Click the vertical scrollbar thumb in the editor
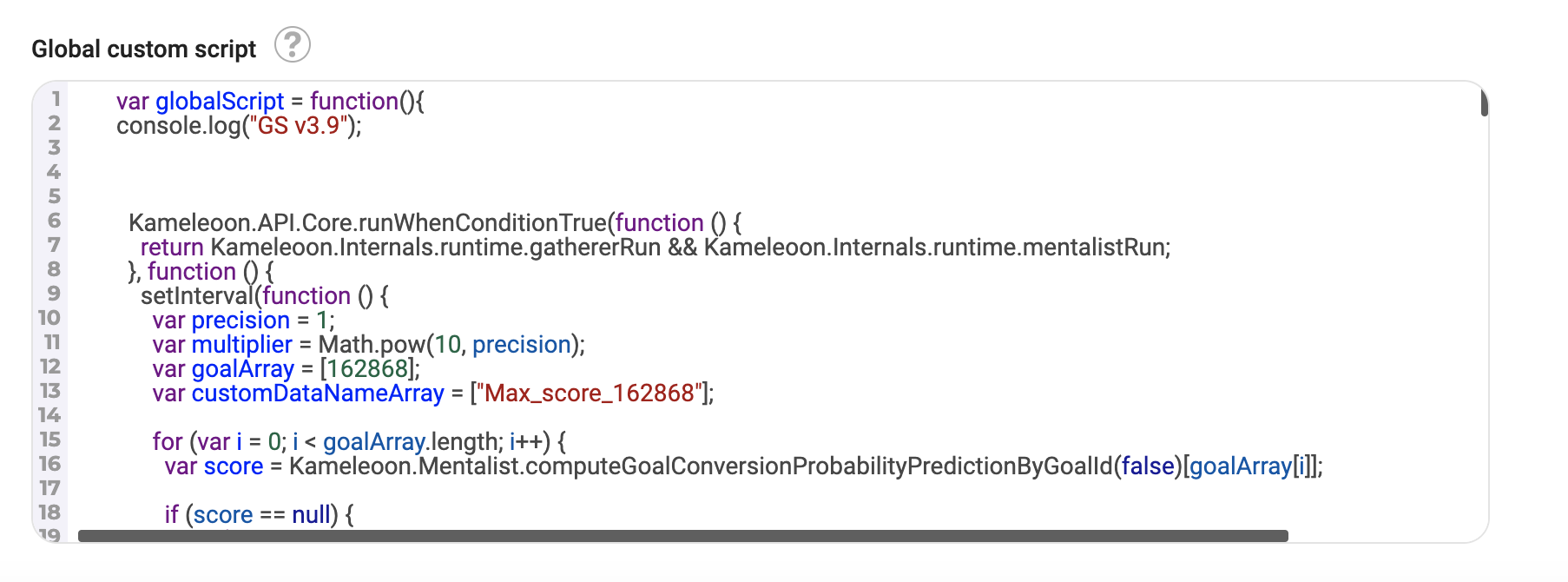1568x582 pixels. point(1484,103)
